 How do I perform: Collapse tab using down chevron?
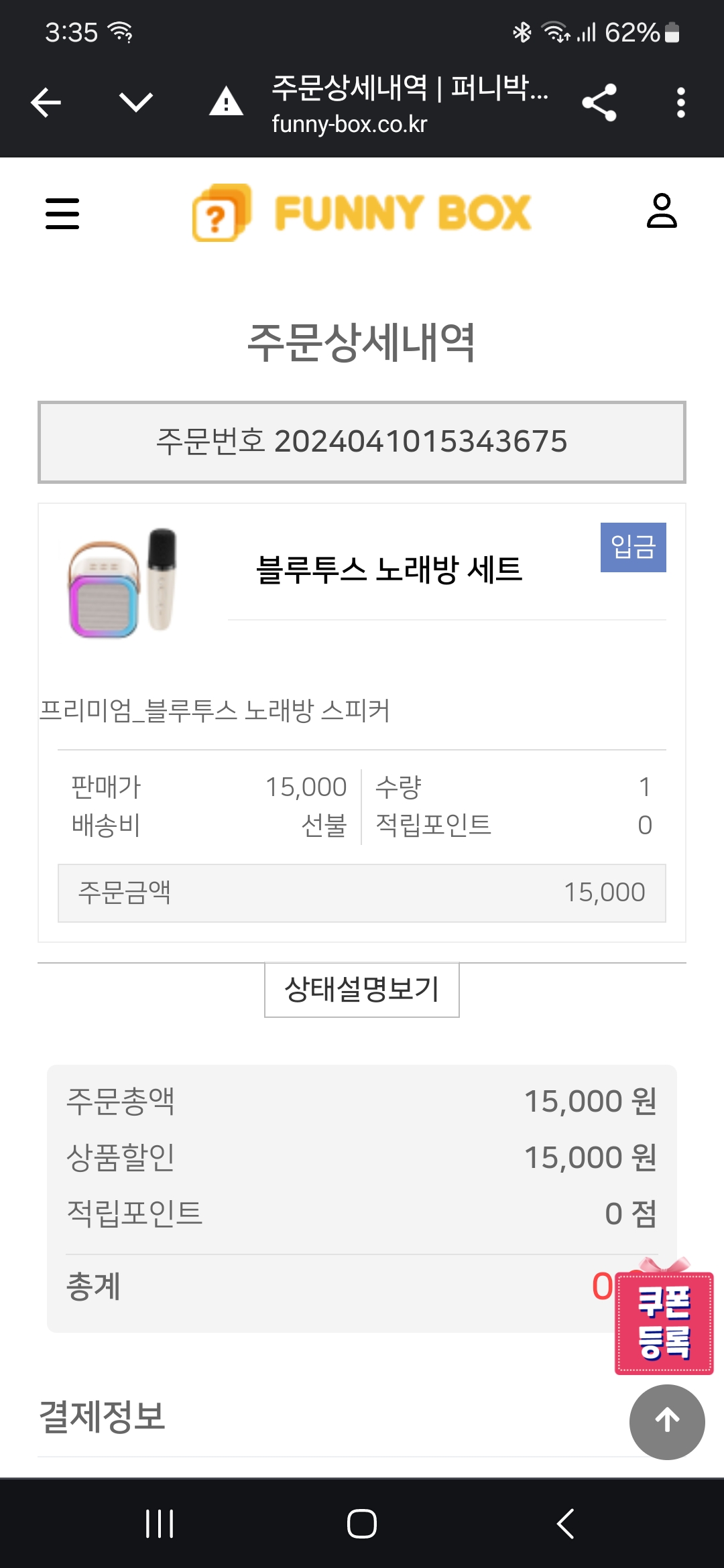pyautogui.click(x=135, y=103)
